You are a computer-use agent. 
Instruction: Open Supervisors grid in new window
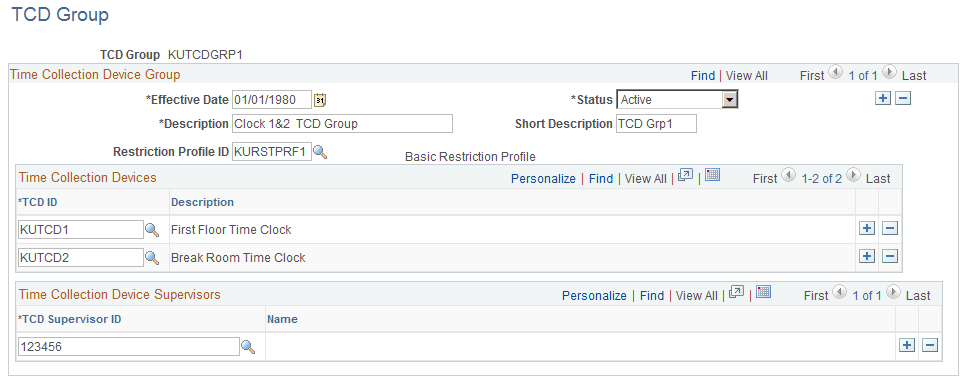pyautogui.click(x=736, y=292)
